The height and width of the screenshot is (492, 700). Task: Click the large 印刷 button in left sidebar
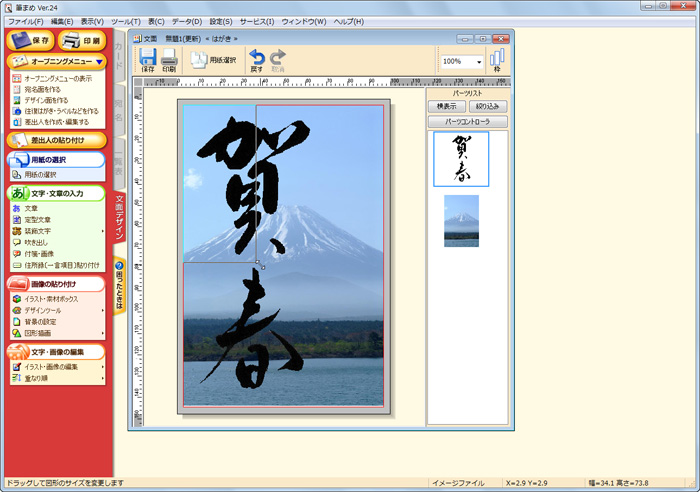[x=83, y=41]
